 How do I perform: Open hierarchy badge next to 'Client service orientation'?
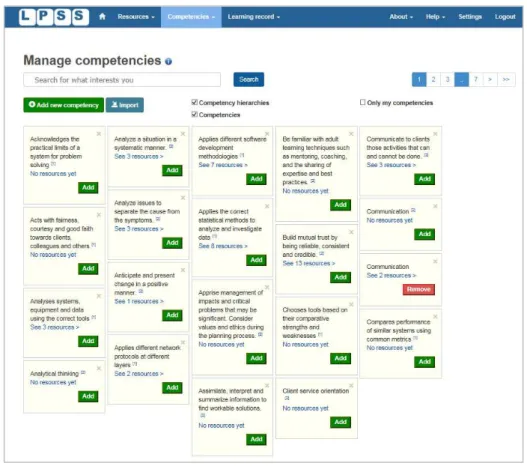coord(287,398)
